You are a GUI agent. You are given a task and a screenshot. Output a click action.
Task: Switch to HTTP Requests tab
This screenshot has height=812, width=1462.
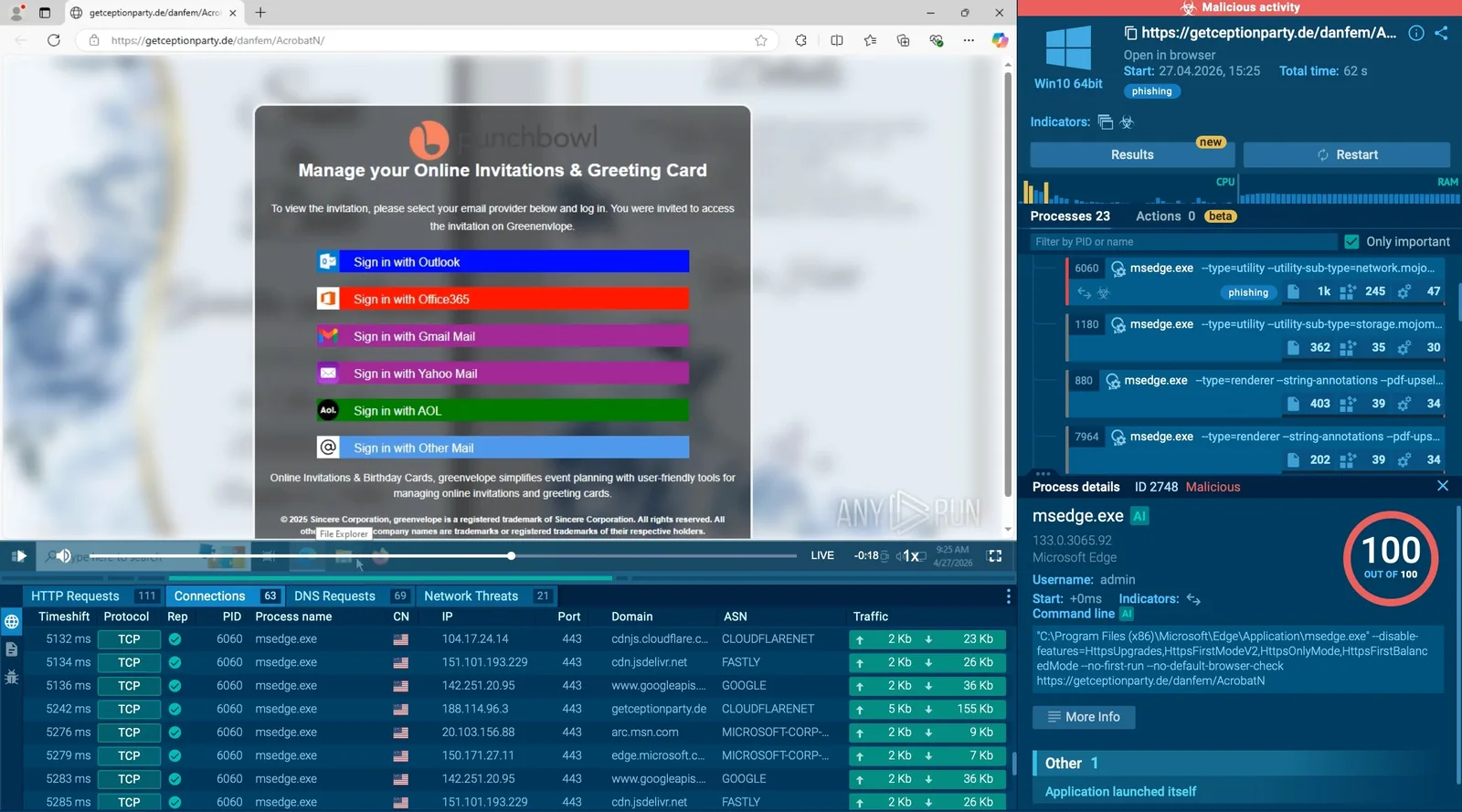coord(94,596)
